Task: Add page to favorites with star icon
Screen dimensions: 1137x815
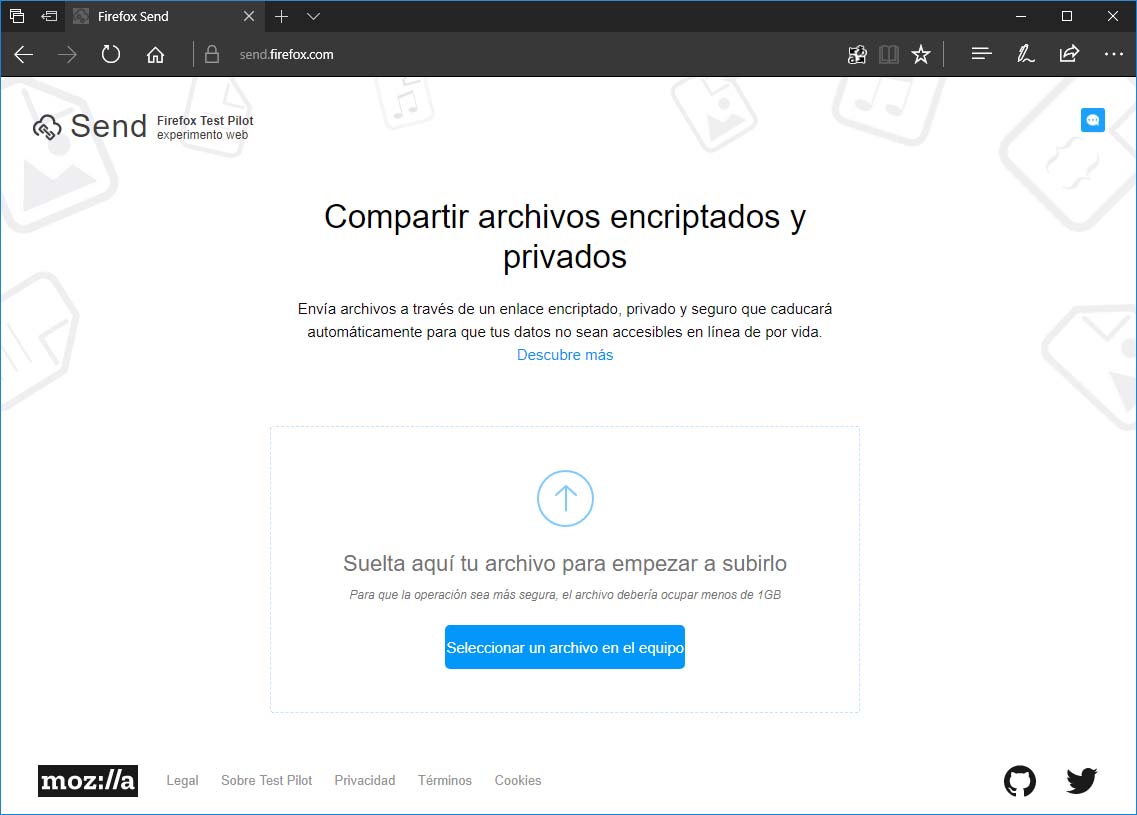Action: (921, 54)
